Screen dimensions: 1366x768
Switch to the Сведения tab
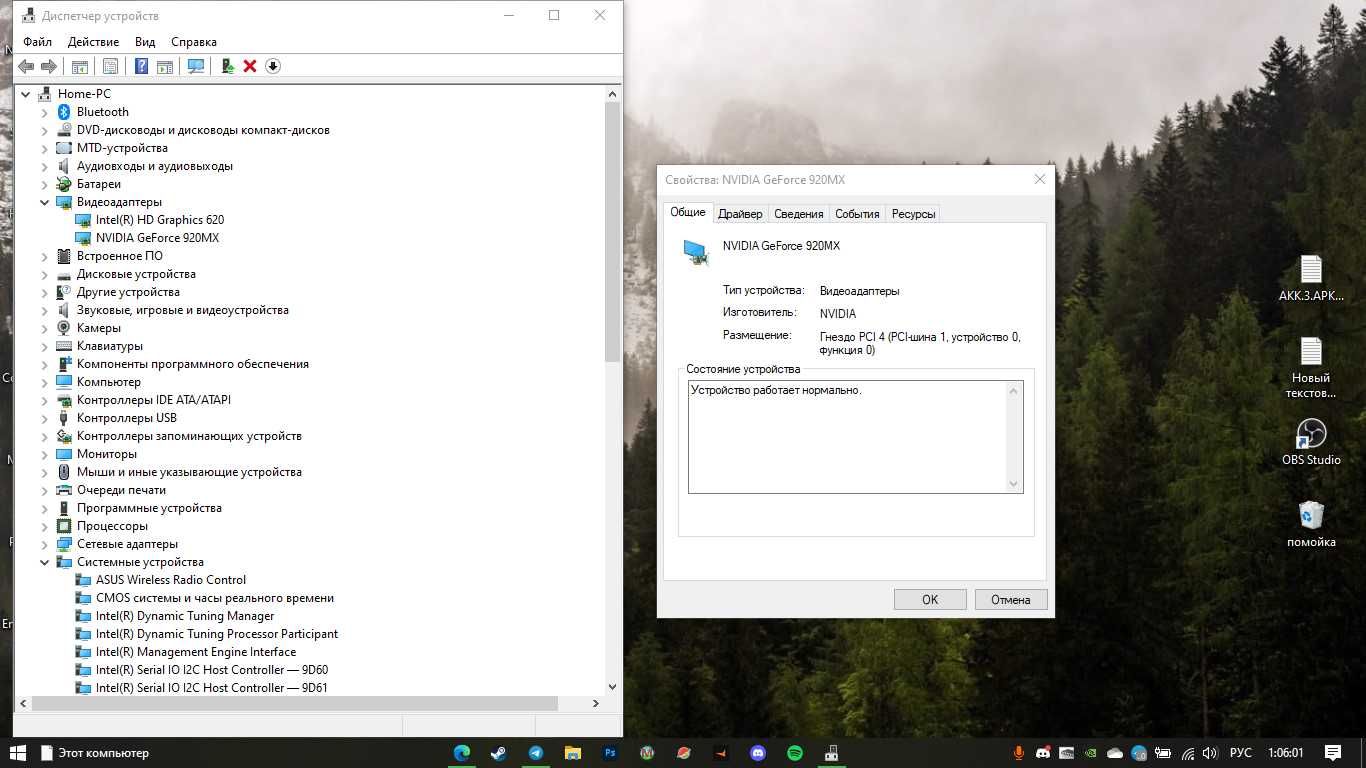pyautogui.click(x=799, y=214)
